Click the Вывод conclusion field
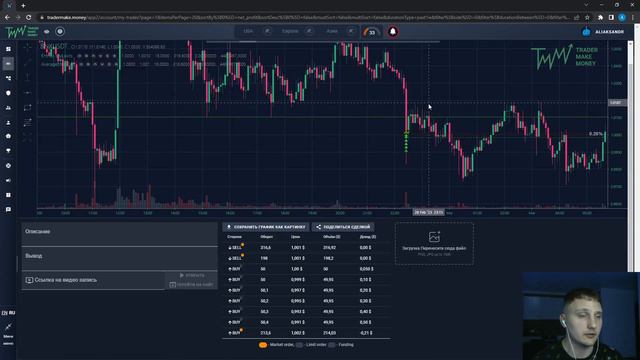This screenshot has width=640, height=360. 119,258
